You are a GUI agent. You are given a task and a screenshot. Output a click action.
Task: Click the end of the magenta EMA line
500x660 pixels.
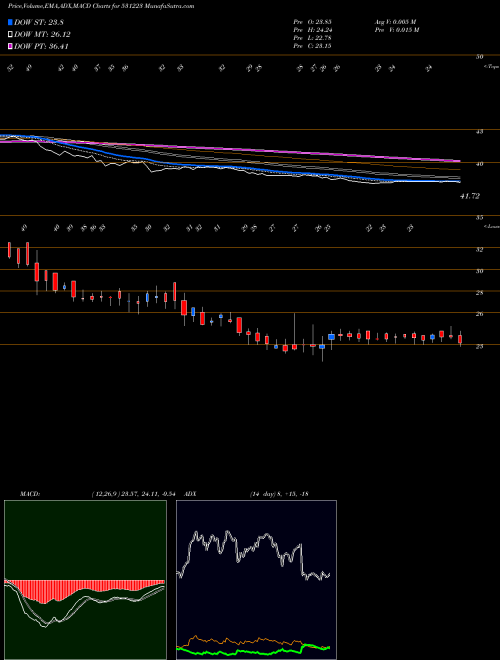tap(459, 161)
